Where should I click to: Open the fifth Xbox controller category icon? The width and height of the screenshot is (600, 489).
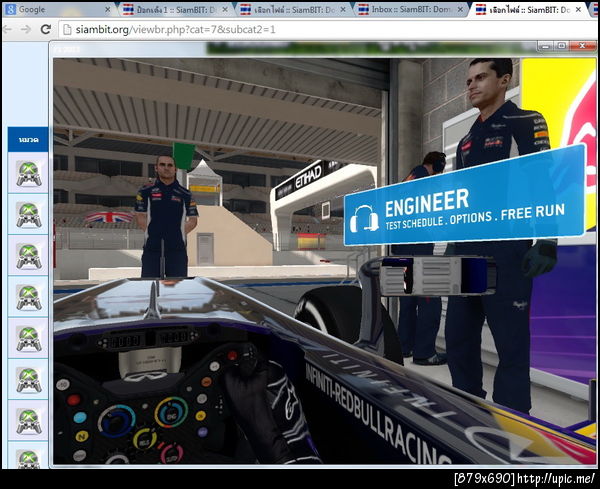coord(28,338)
